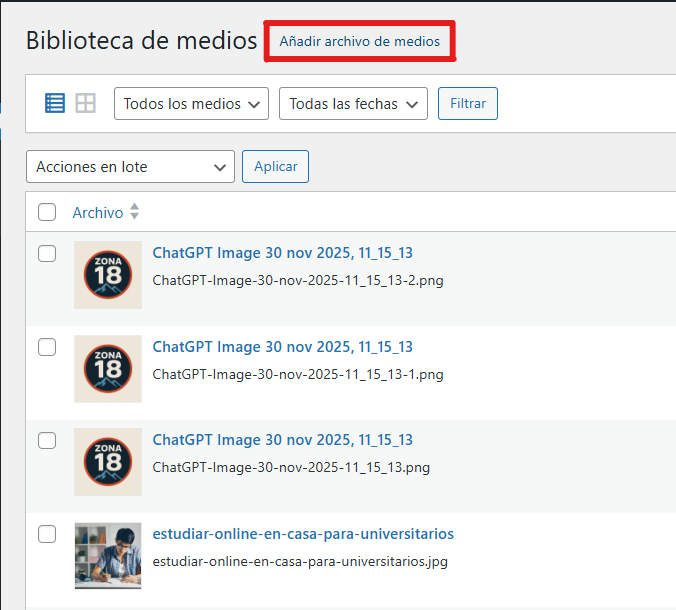Open the Todos los medios dropdown
676x610 pixels.
191,104
